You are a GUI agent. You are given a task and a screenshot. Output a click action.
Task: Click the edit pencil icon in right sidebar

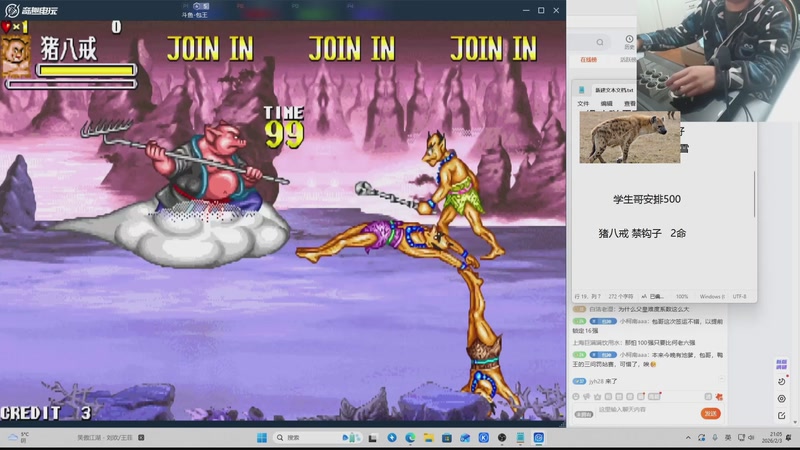coord(781,416)
